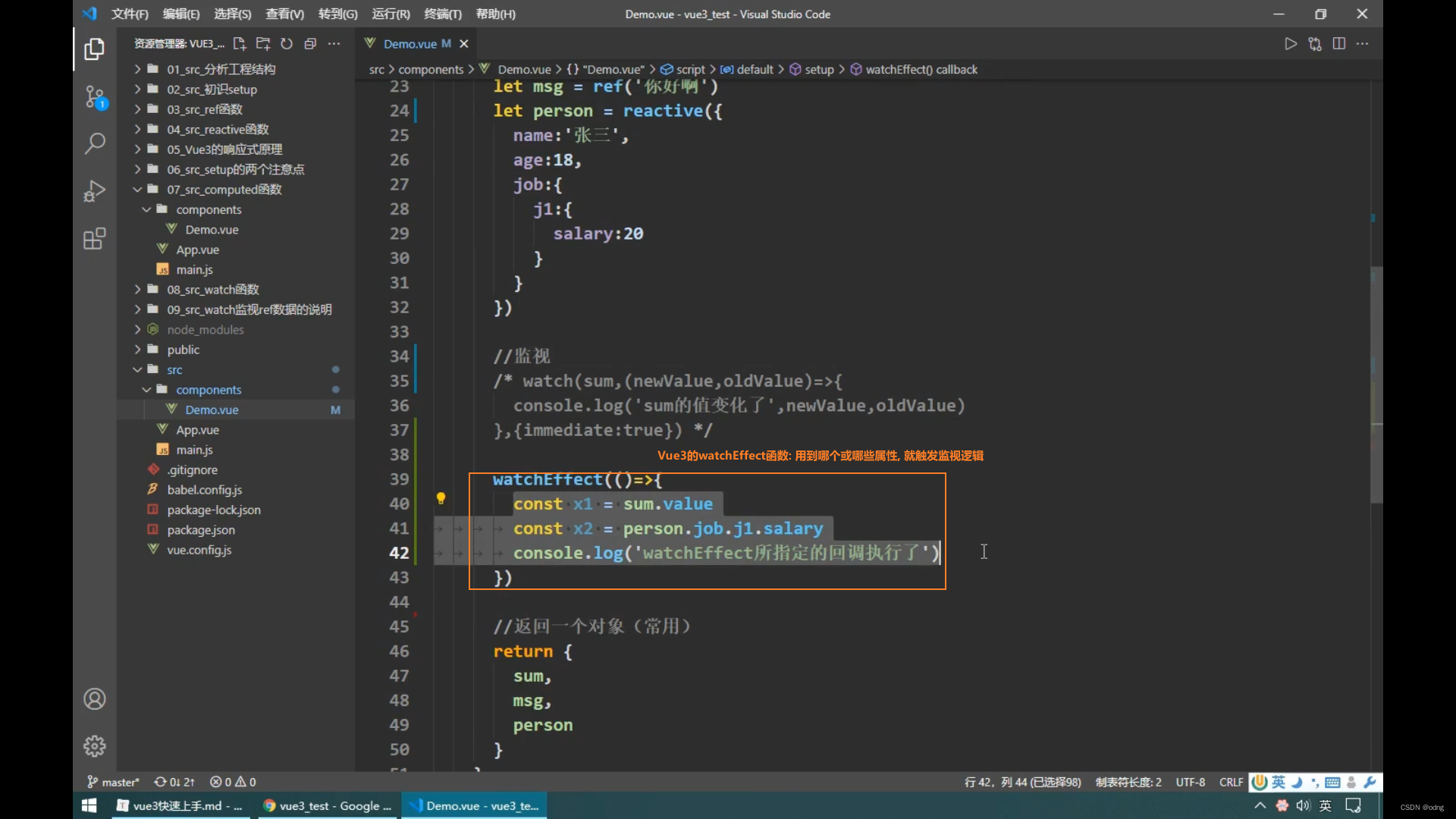Click breadcrumb item components
This screenshot has width=1456, height=819.
pyautogui.click(x=431, y=70)
